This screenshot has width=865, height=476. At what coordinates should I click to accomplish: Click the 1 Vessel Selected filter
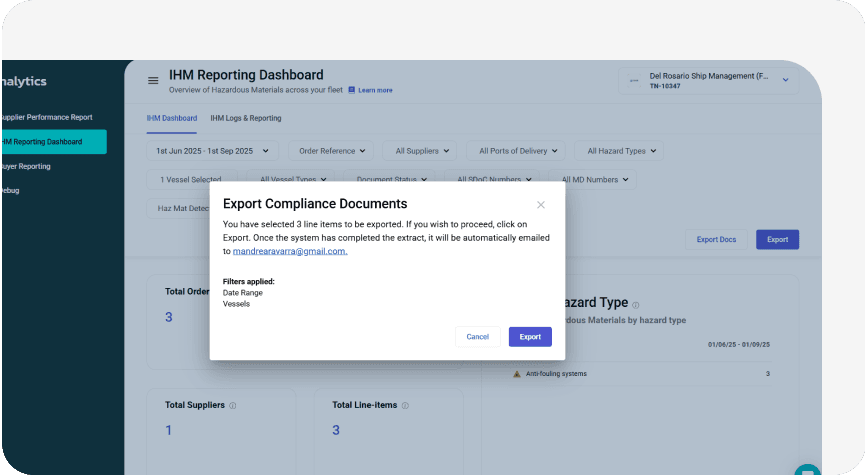pyautogui.click(x=191, y=179)
